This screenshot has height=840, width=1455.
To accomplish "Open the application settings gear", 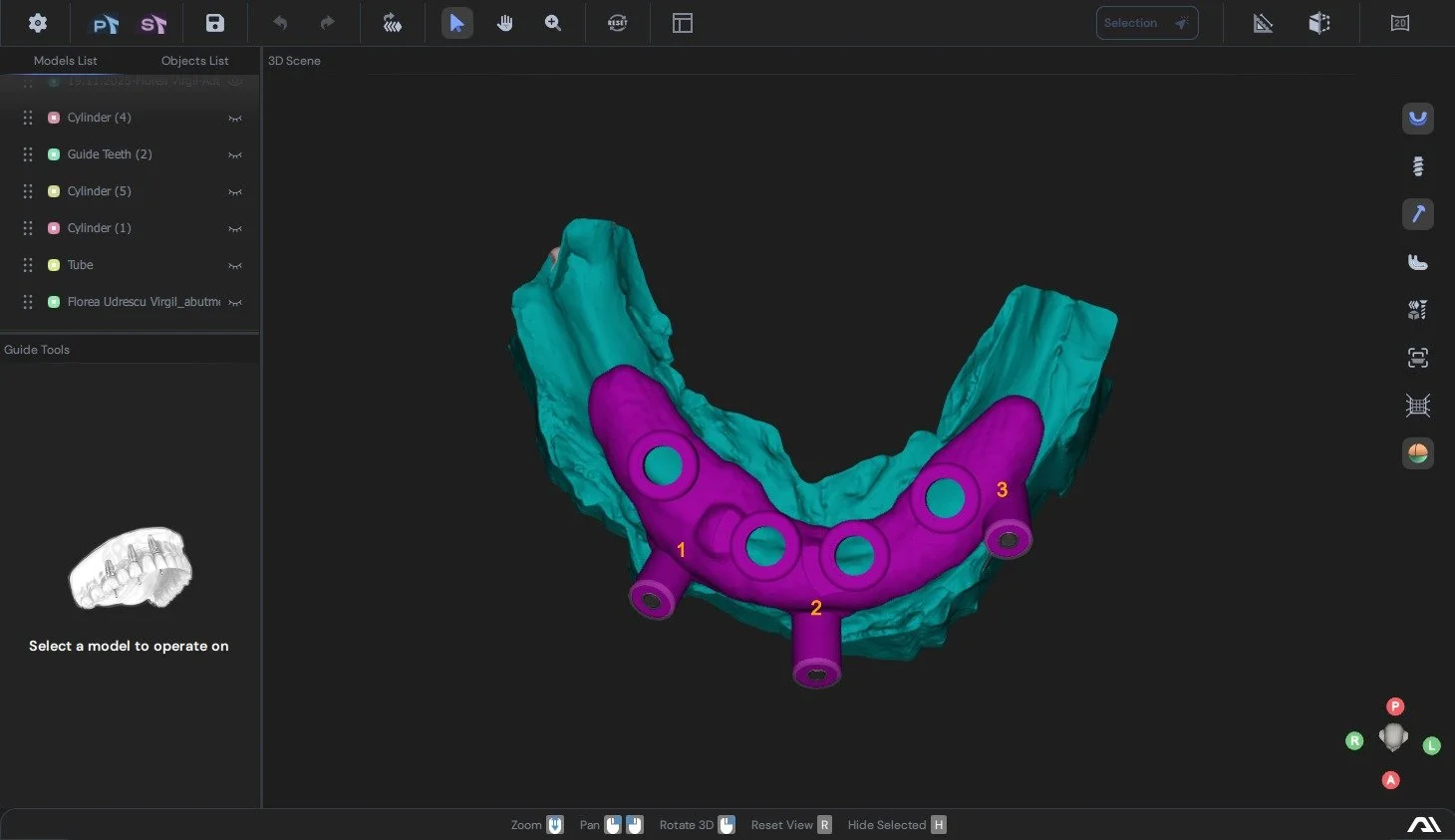I will click(37, 22).
